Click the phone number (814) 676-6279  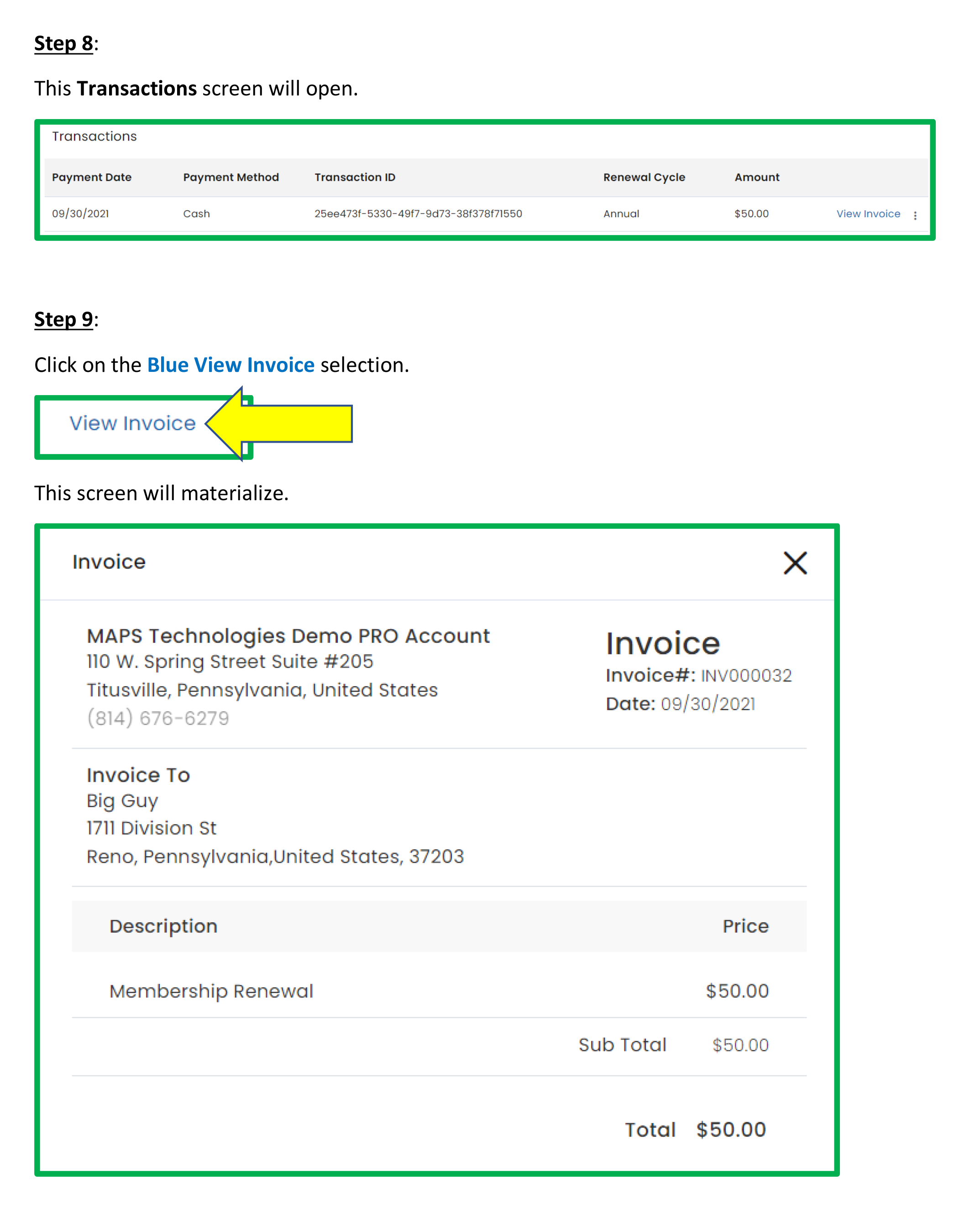click(158, 718)
